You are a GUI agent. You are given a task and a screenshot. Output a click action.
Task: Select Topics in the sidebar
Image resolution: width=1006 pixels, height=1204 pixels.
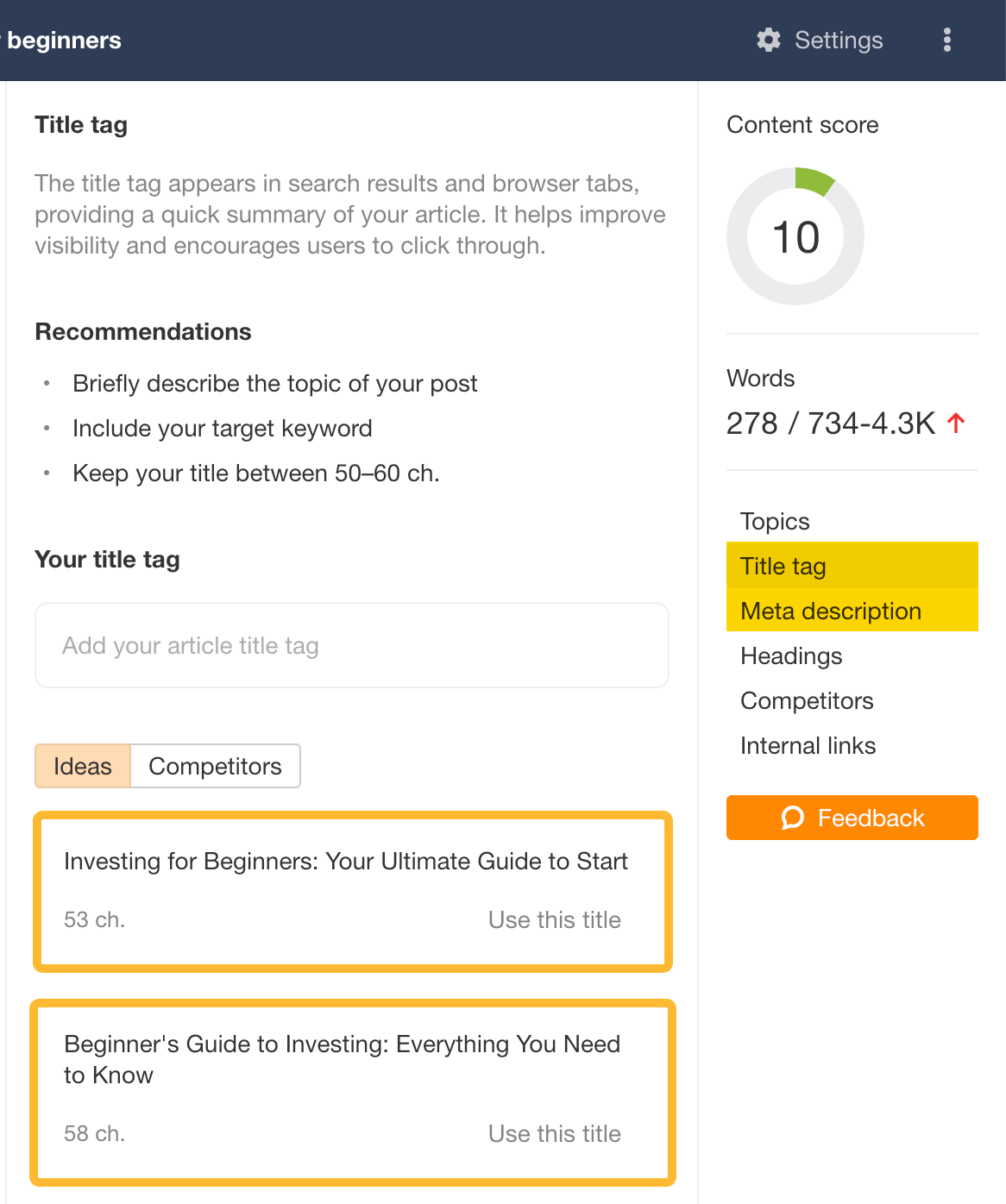click(x=774, y=521)
